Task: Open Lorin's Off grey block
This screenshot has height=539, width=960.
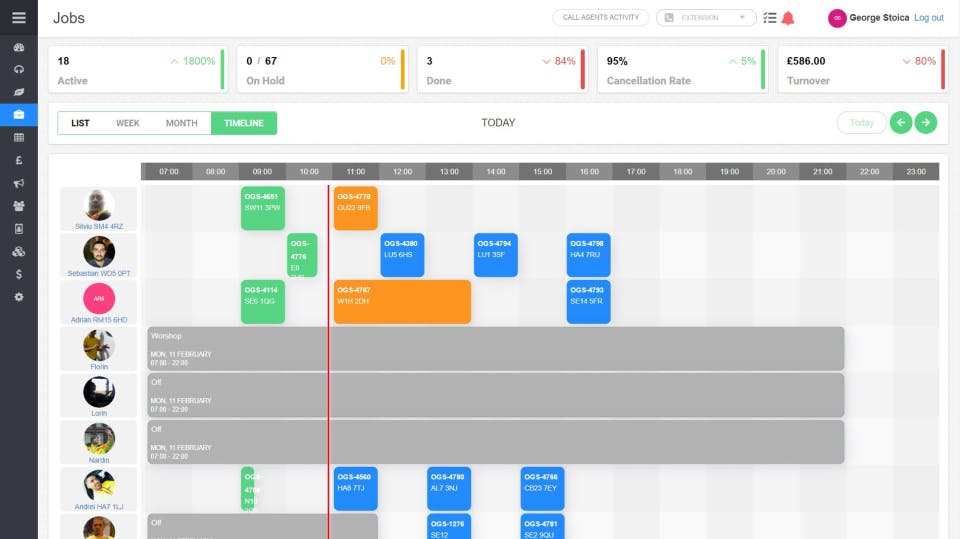Action: pos(496,395)
